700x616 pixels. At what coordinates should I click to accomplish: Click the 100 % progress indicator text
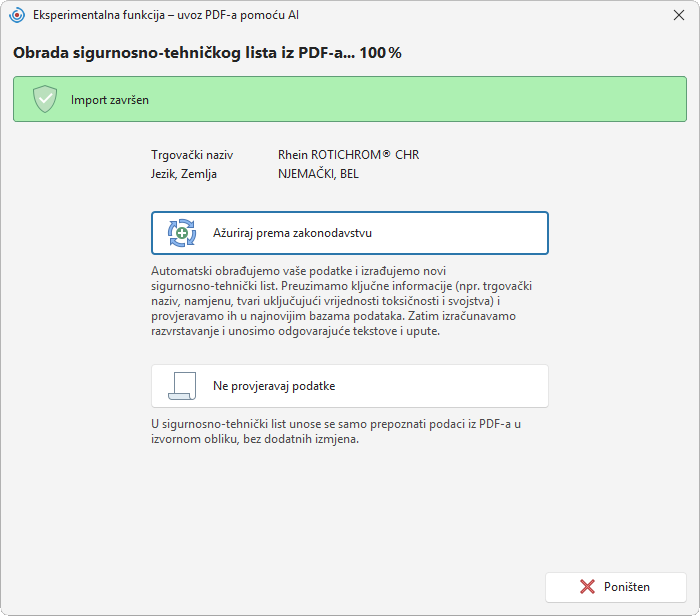pyautogui.click(x=380, y=53)
